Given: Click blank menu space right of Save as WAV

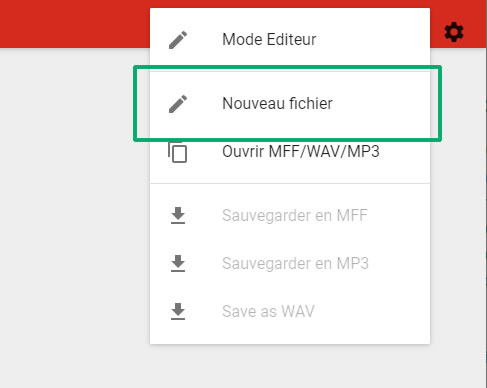Looking at the screenshot, I should [372, 311].
